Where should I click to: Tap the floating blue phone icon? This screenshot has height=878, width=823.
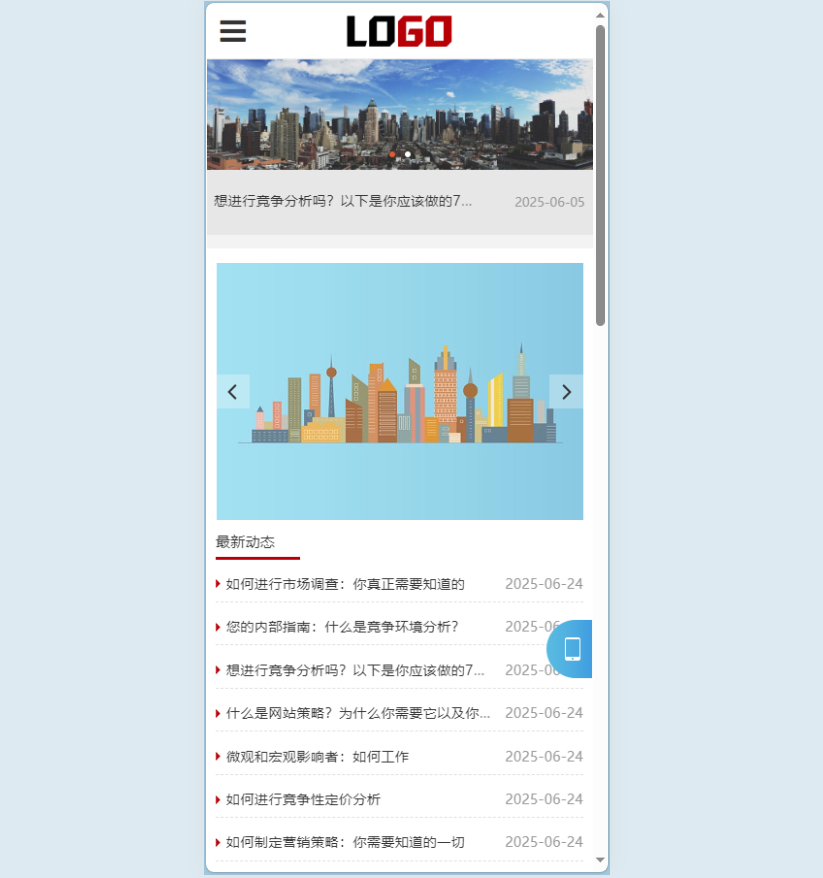tap(571, 649)
